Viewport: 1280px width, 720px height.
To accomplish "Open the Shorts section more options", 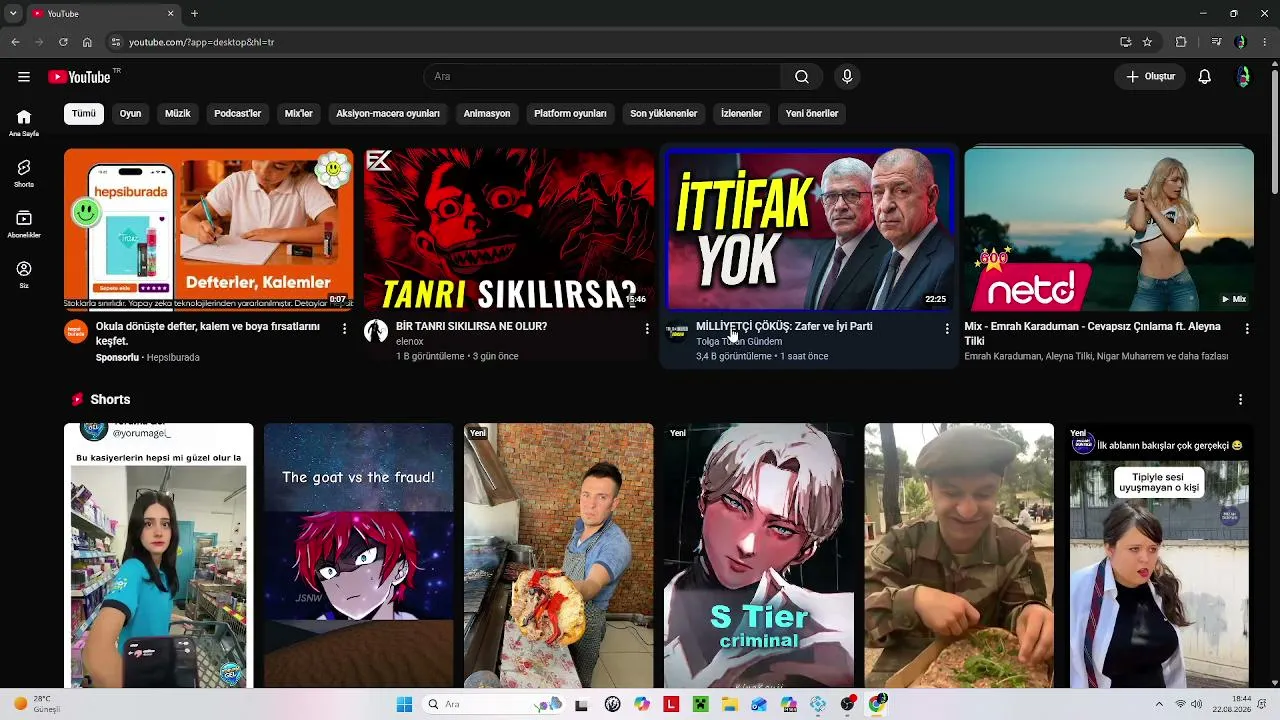I will [x=1241, y=399].
